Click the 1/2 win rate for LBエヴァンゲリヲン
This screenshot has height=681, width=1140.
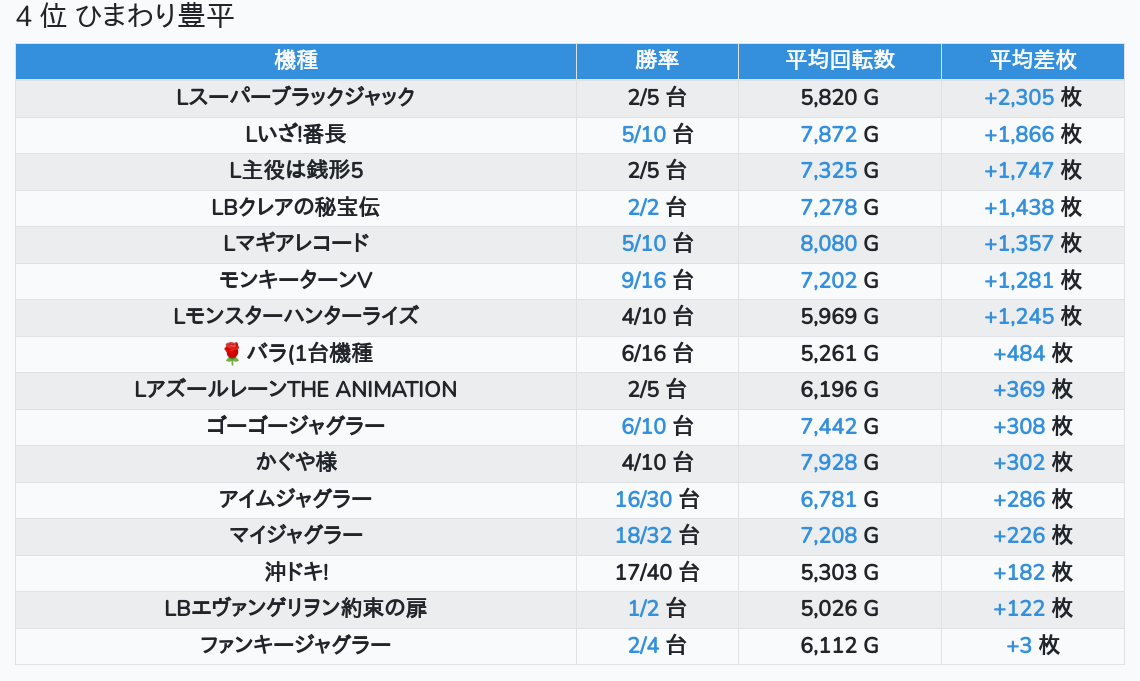click(x=644, y=608)
